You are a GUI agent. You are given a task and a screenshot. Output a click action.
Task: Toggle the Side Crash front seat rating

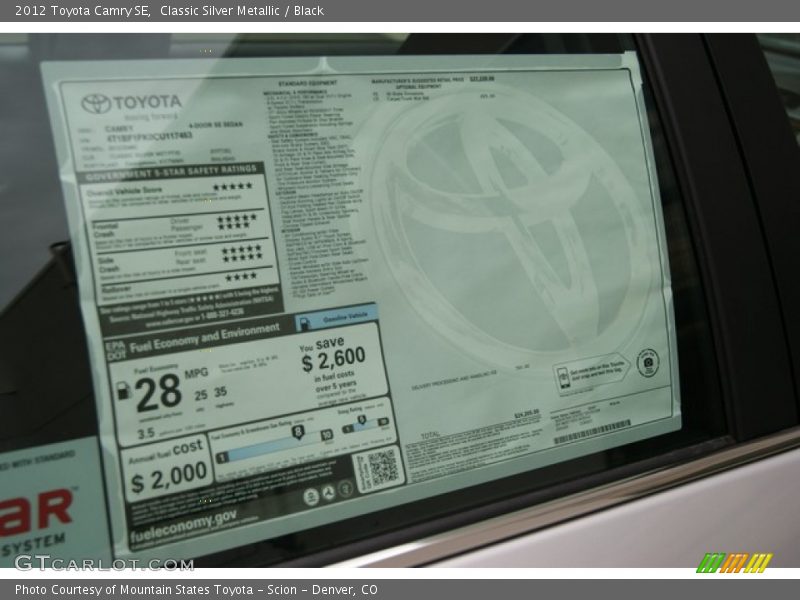pos(240,247)
